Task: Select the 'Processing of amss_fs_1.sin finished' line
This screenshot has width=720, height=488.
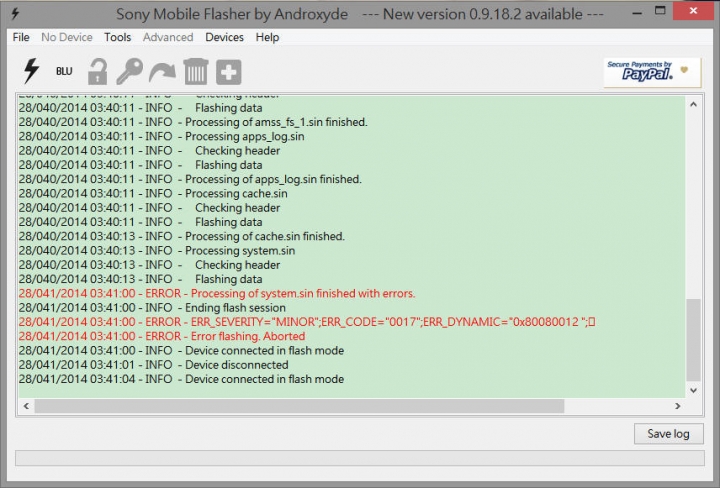Action: click(x=193, y=122)
